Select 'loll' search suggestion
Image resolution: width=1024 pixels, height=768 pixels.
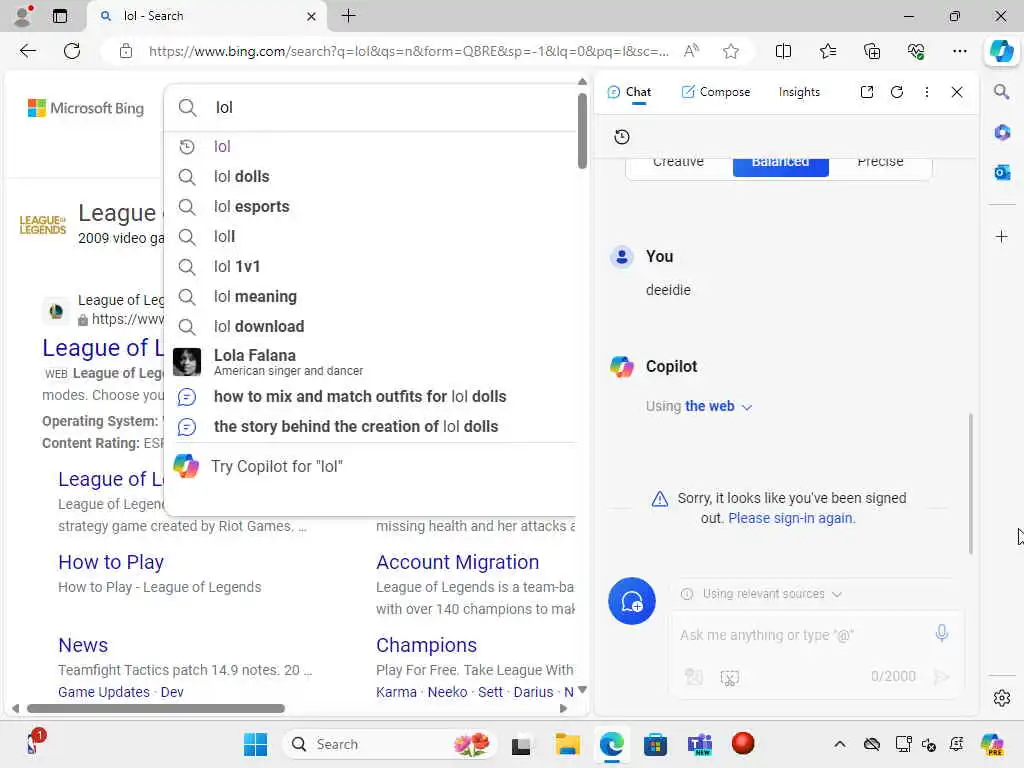370,236
